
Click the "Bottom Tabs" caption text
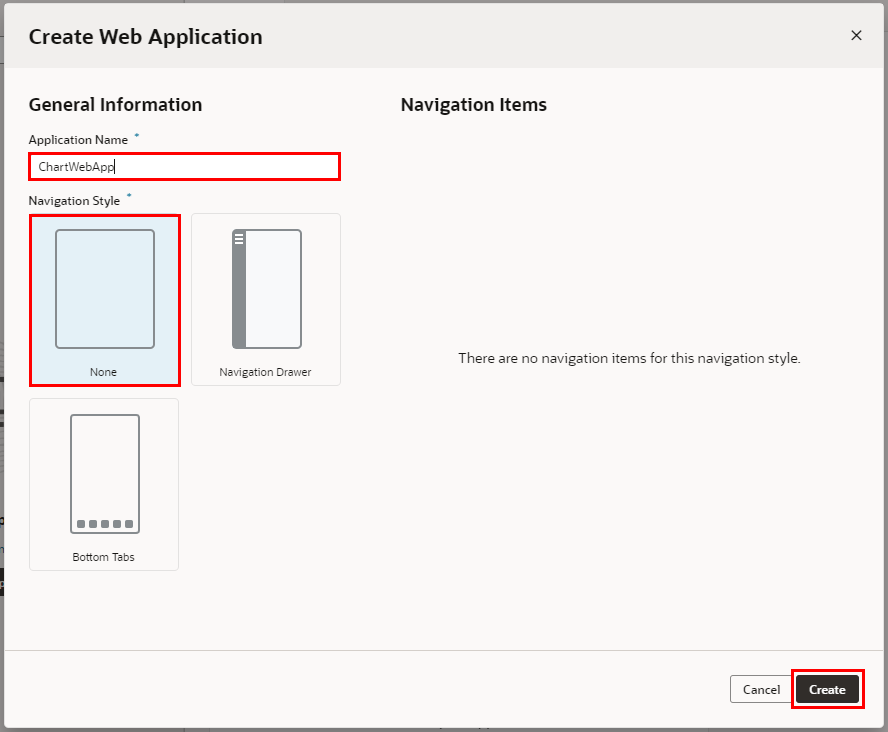click(104, 557)
